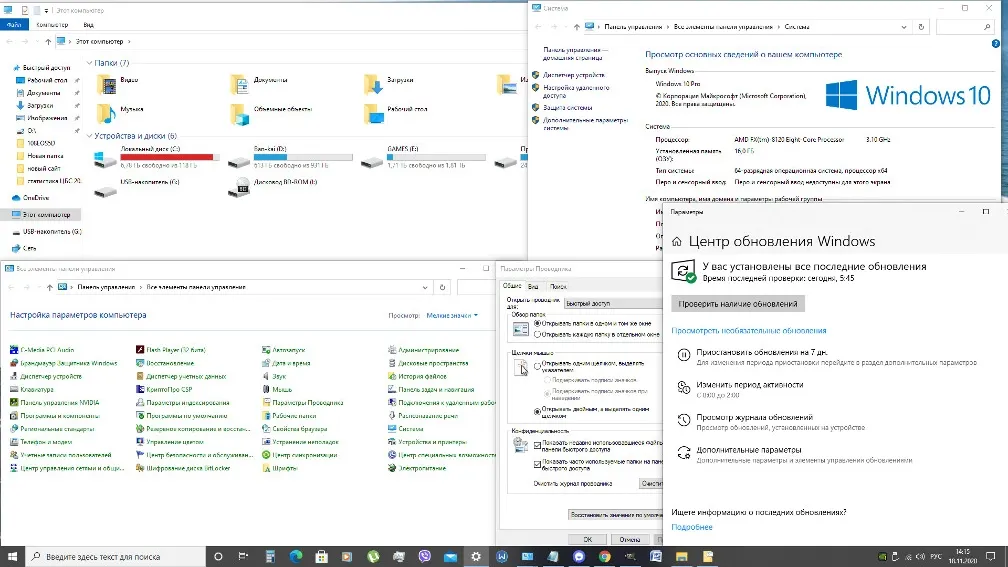This screenshot has height=567, width=1008.
Task: Select 'Открывать папки в одном и том же окне'
Action: 537,323
